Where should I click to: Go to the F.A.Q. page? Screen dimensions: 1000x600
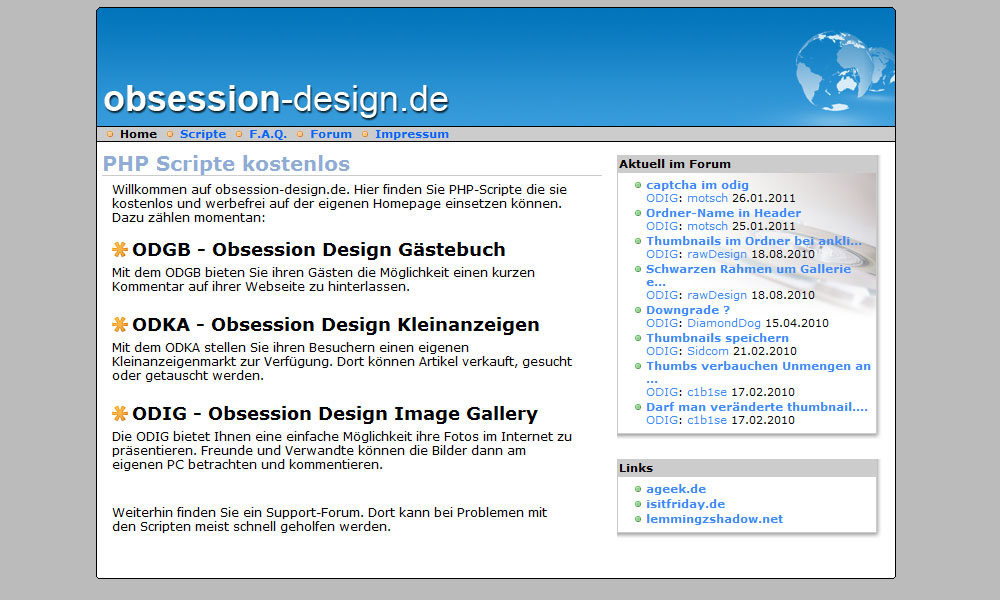coord(268,134)
